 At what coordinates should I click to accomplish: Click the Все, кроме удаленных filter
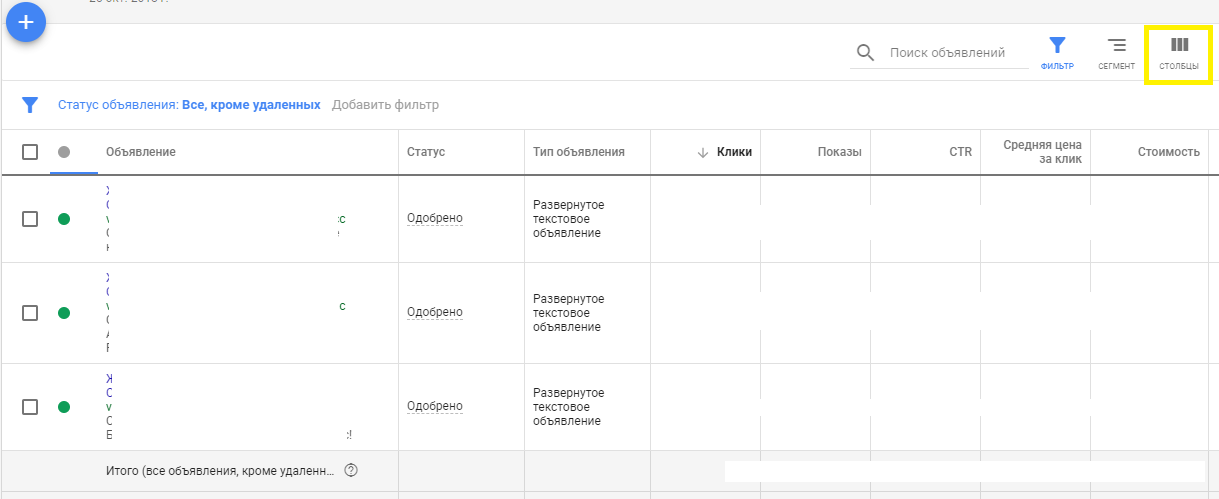pos(251,105)
